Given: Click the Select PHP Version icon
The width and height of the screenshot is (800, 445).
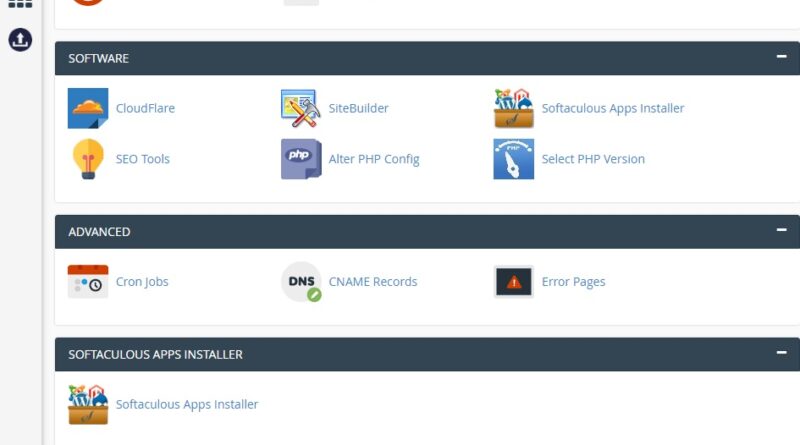Looking at the screenshot, I should (513, 159).
